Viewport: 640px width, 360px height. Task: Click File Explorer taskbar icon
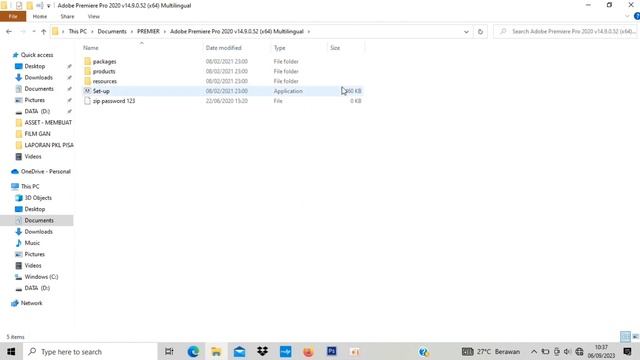pos(216,351)
